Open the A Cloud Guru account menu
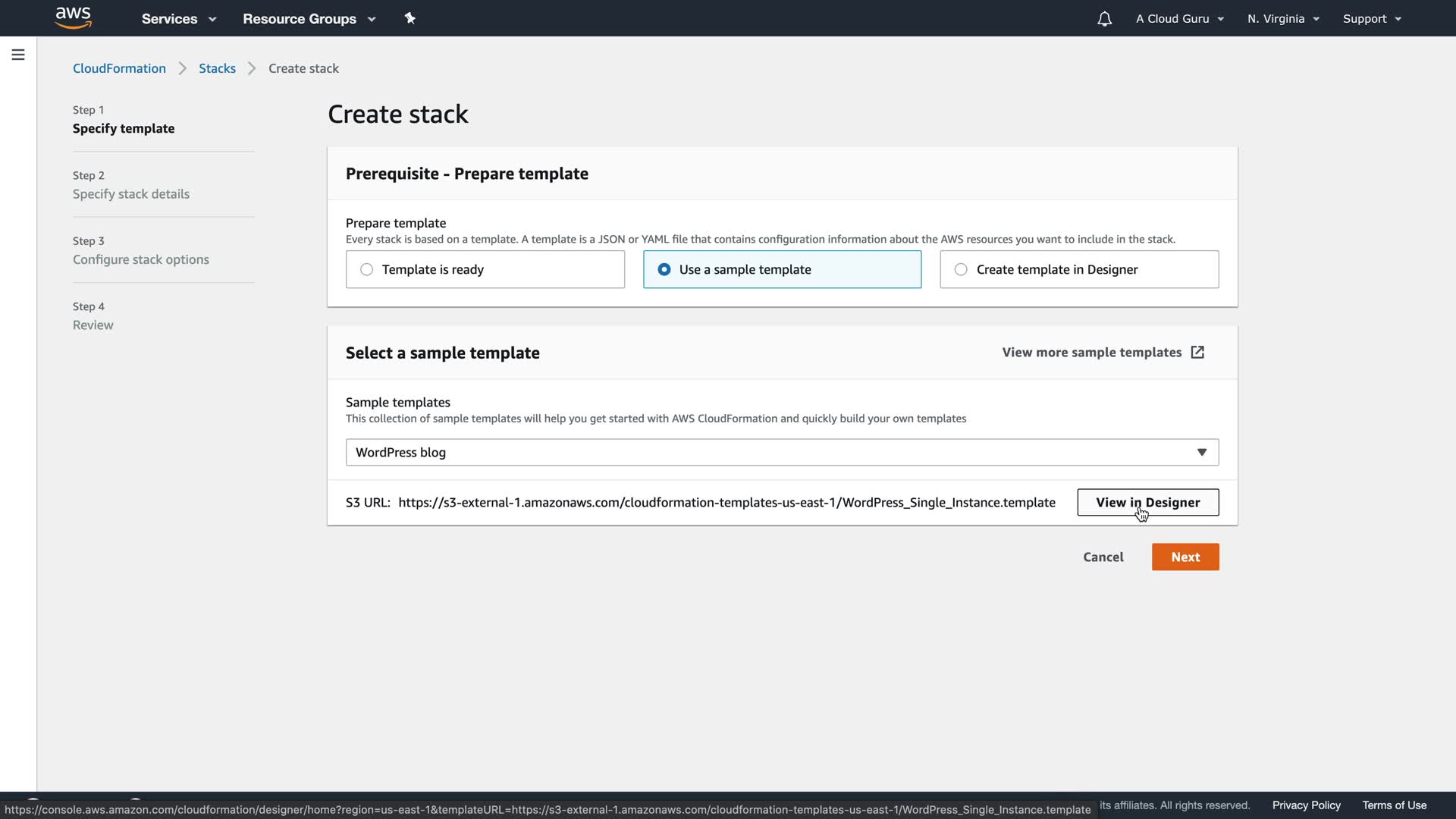Viewport: 1456px width, 819px height. [1179, 19]
